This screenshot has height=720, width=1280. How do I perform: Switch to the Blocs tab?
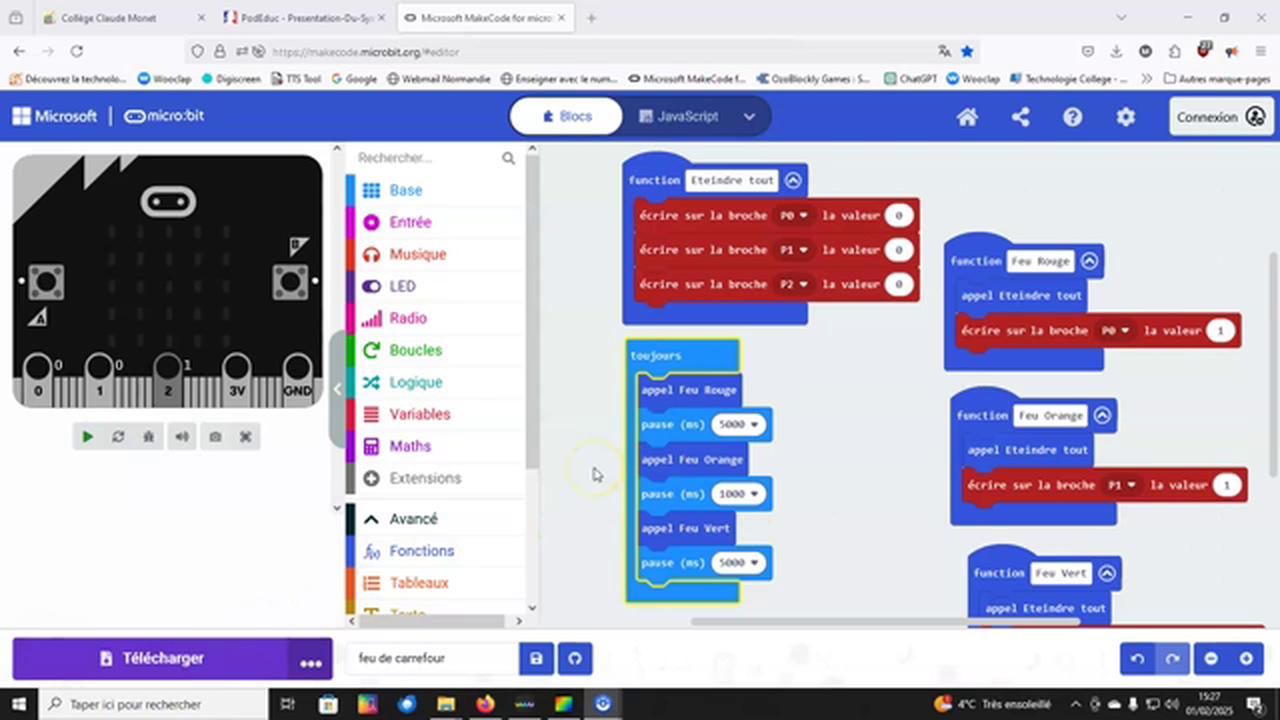tap(565, 116)
